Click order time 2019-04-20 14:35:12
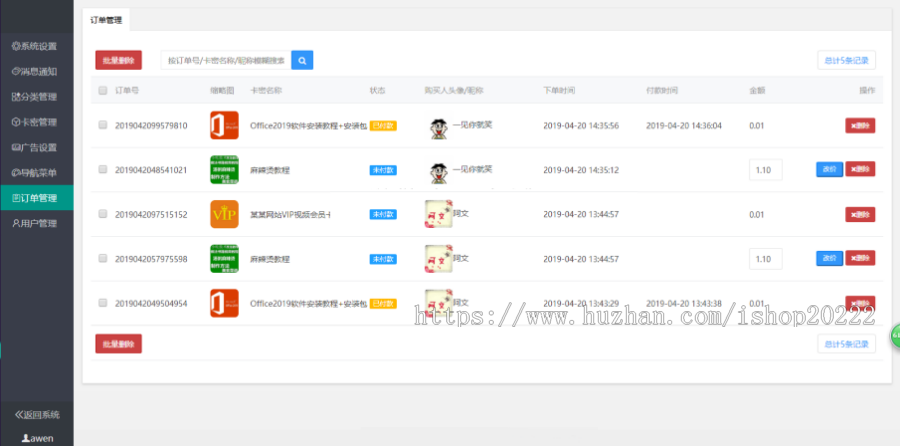The height and width of the screenshot is (446, 900). [581, 170]
